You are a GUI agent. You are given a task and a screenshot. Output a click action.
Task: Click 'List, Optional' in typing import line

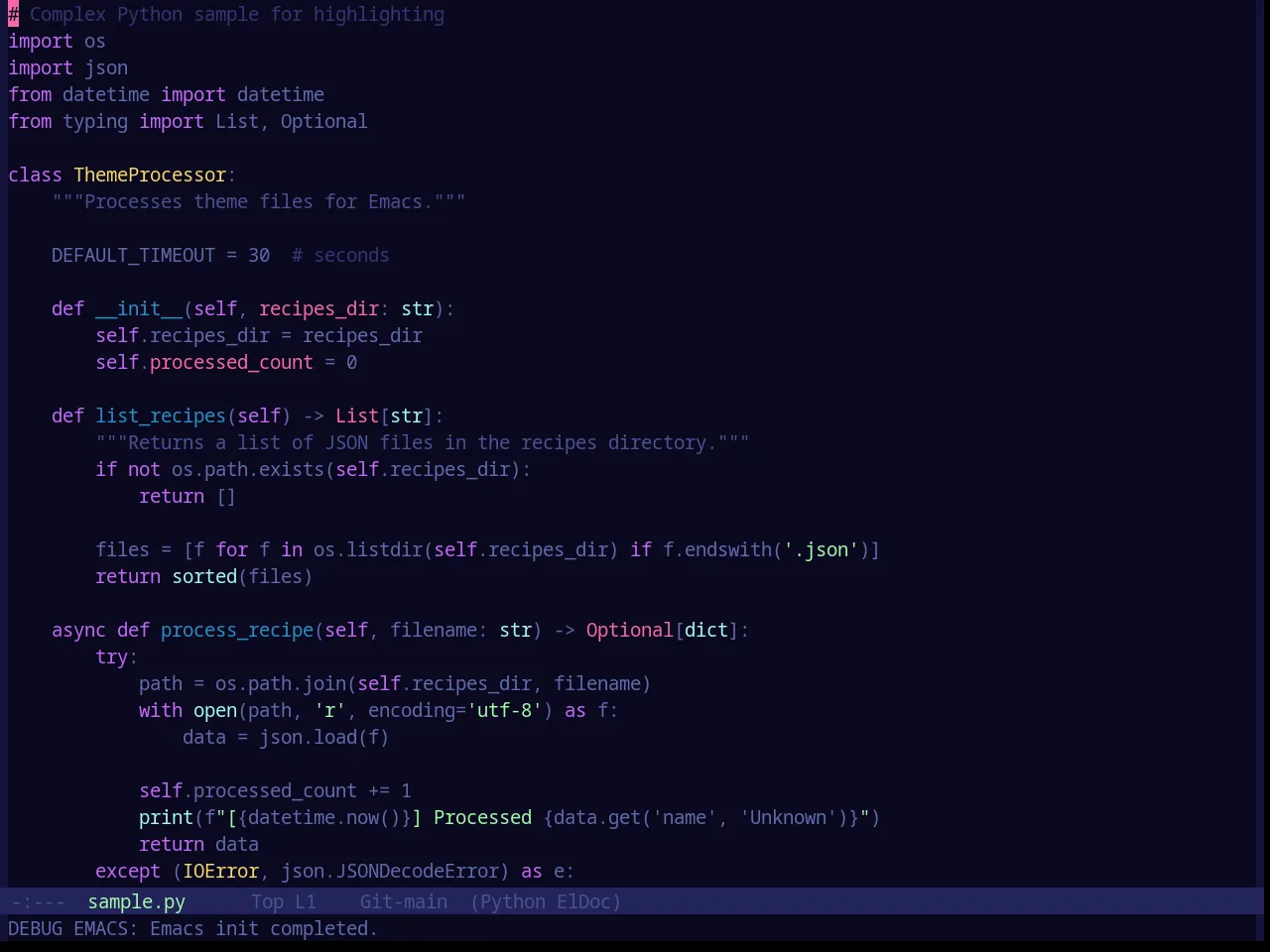click(x=292, y=121)
